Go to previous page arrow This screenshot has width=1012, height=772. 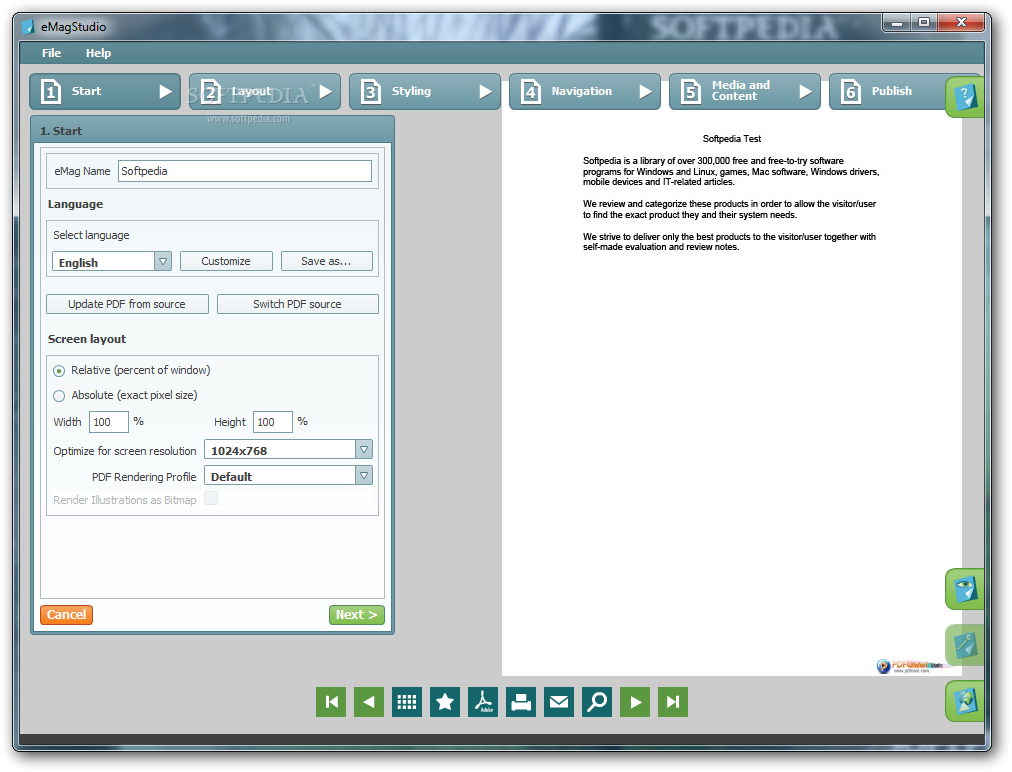(x=369, y=702)
